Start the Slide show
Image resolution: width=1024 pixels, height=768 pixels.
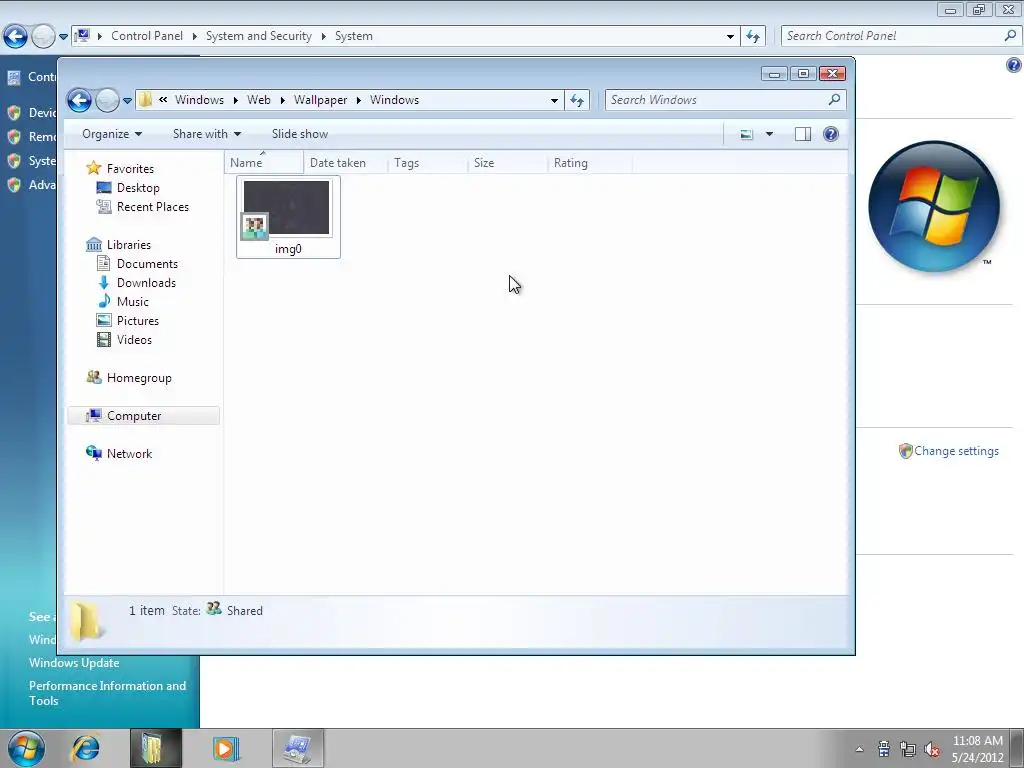click(300, 134)
